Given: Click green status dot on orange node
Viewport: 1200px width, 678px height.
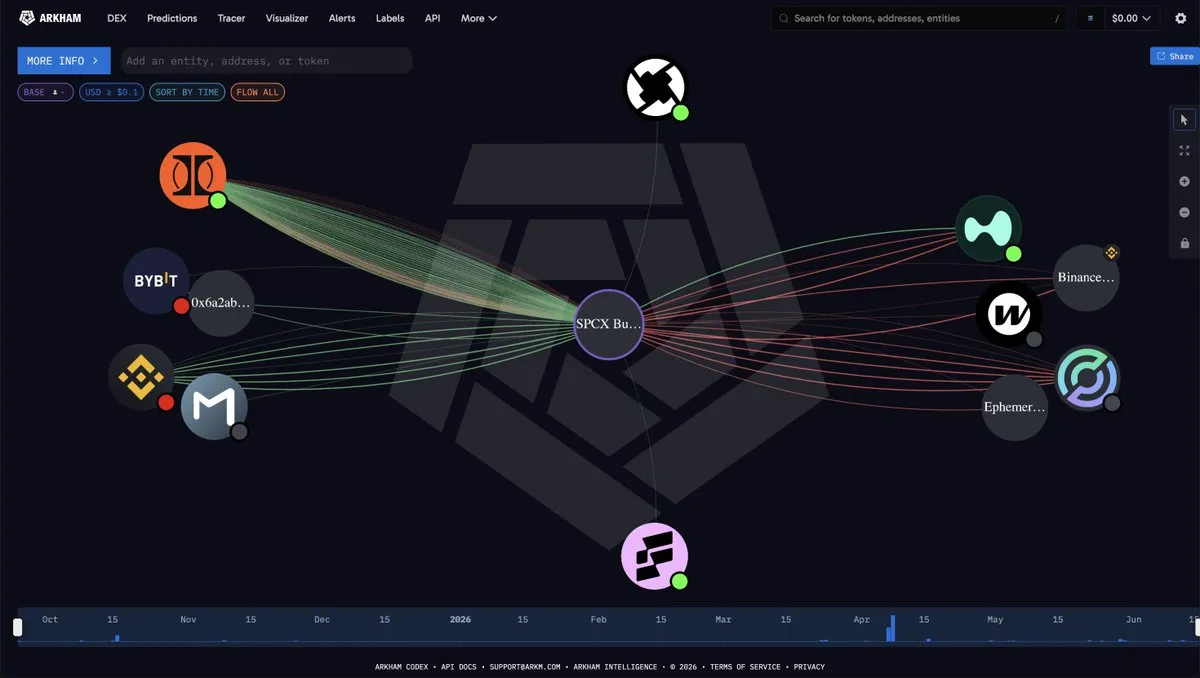Looking at the screenshot, I should coord(218,201).
